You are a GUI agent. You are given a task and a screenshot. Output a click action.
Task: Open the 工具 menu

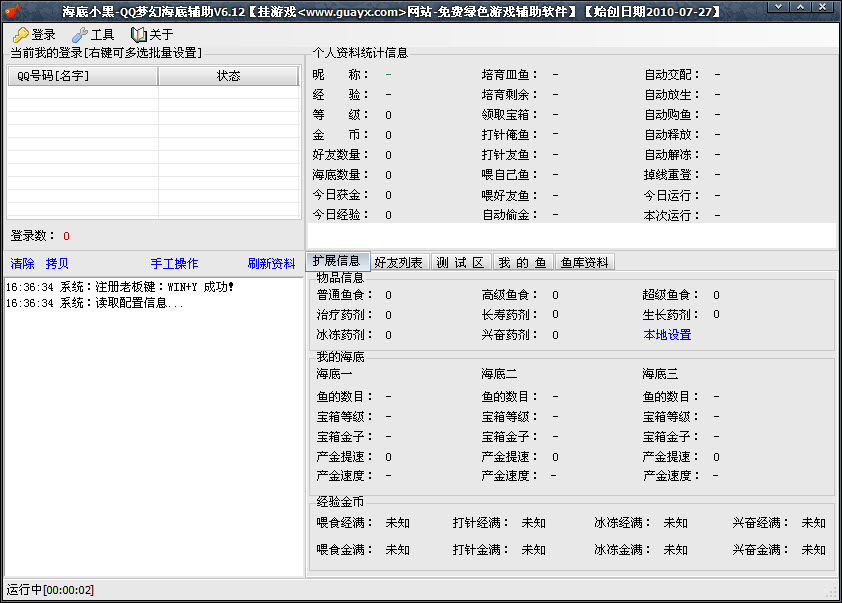point(94,35)
